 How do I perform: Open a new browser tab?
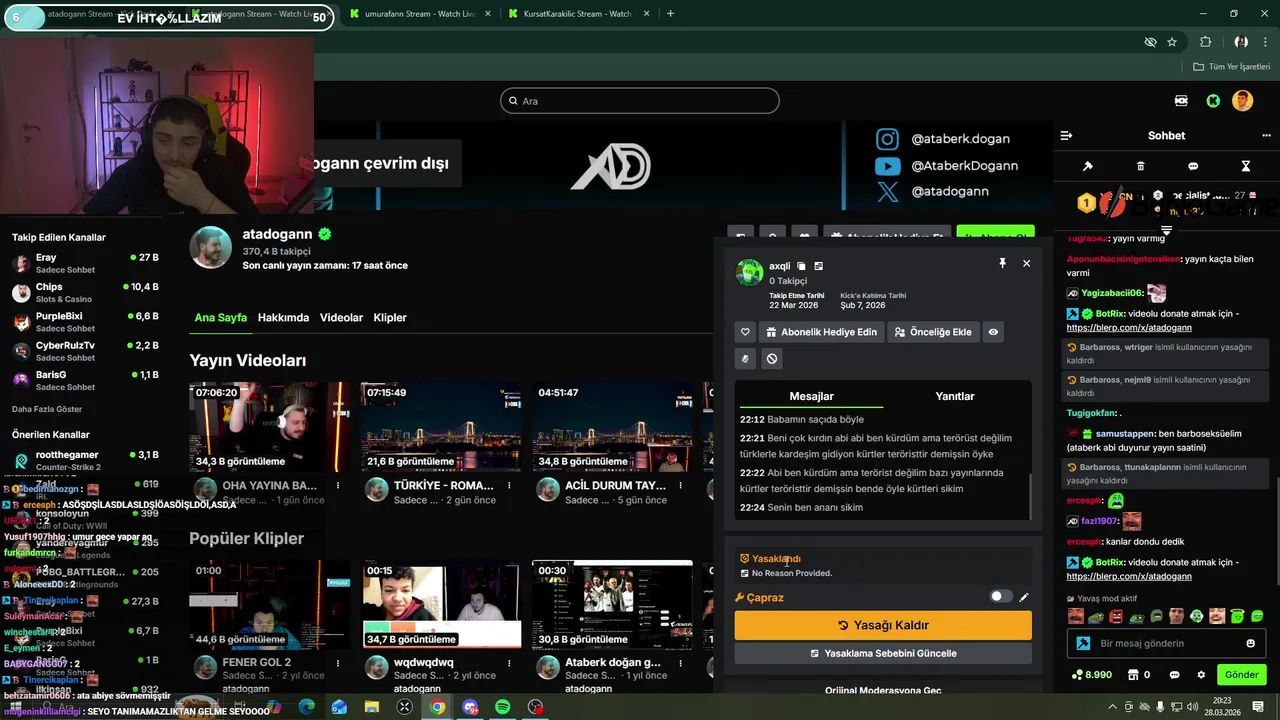pyautogui.click(x=670, y=14)
